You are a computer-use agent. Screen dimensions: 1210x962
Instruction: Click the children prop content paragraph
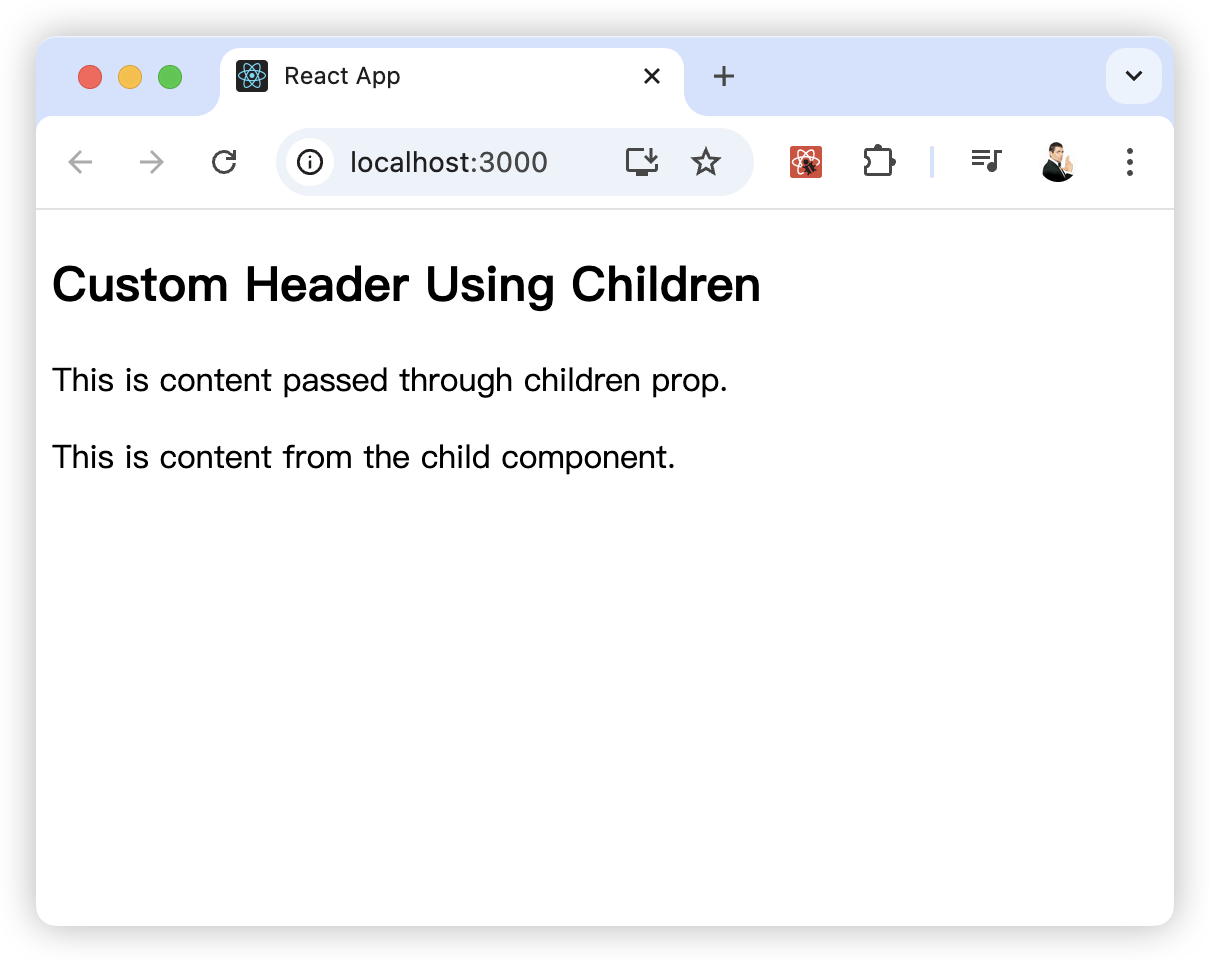(390, 381)
